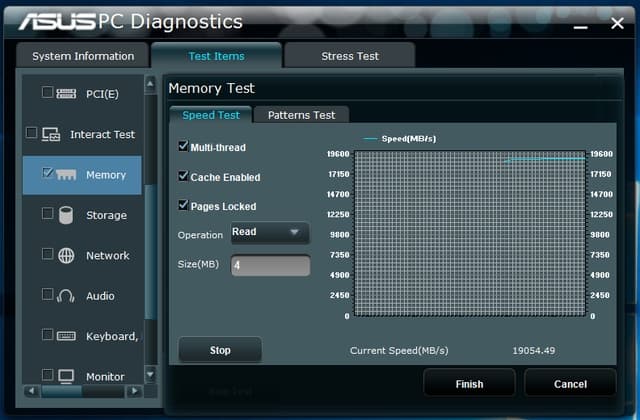Close the PC Diagnostics window
This screenshot has width=640, height=420.
617,23
